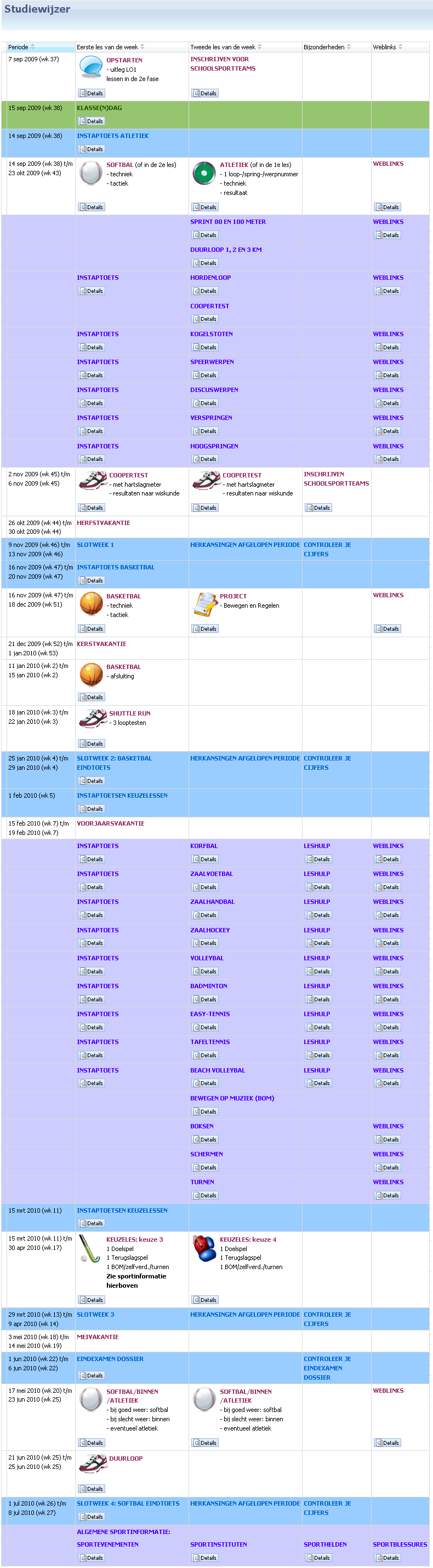This screenshot has width=433, height=1568.
Task: Open the KOGELSTOTEN lesson link
Action: (212, 334)
